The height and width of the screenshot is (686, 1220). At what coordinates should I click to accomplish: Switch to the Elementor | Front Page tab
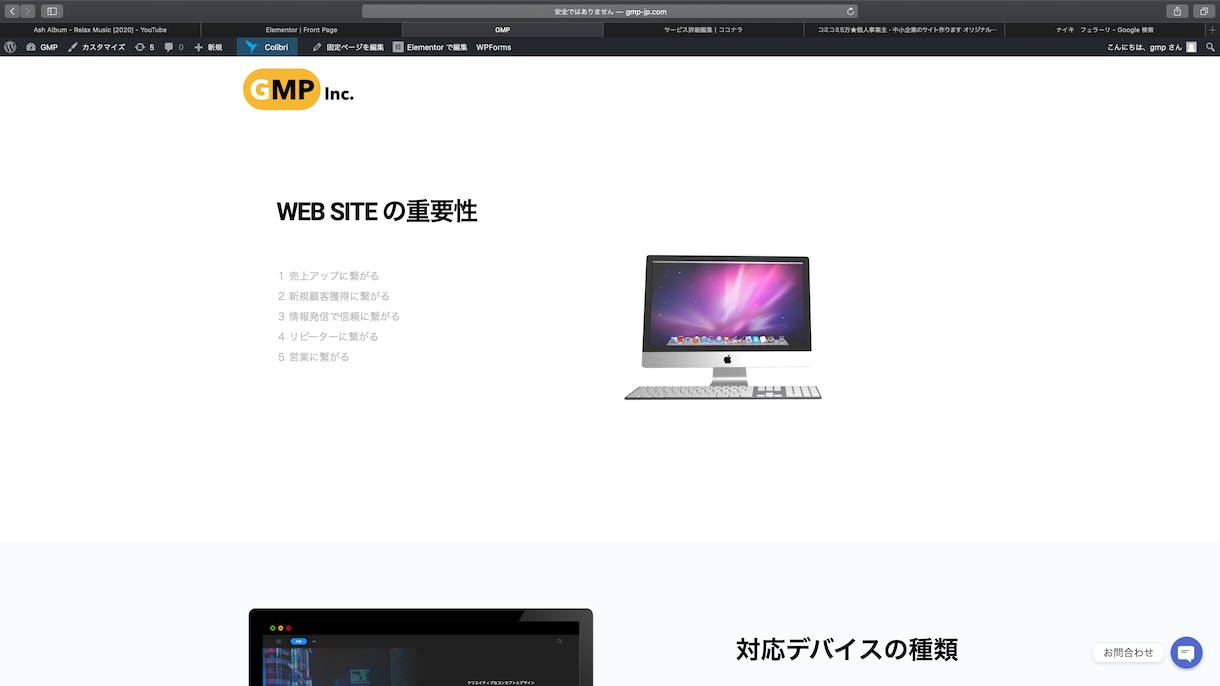(301, 30)
